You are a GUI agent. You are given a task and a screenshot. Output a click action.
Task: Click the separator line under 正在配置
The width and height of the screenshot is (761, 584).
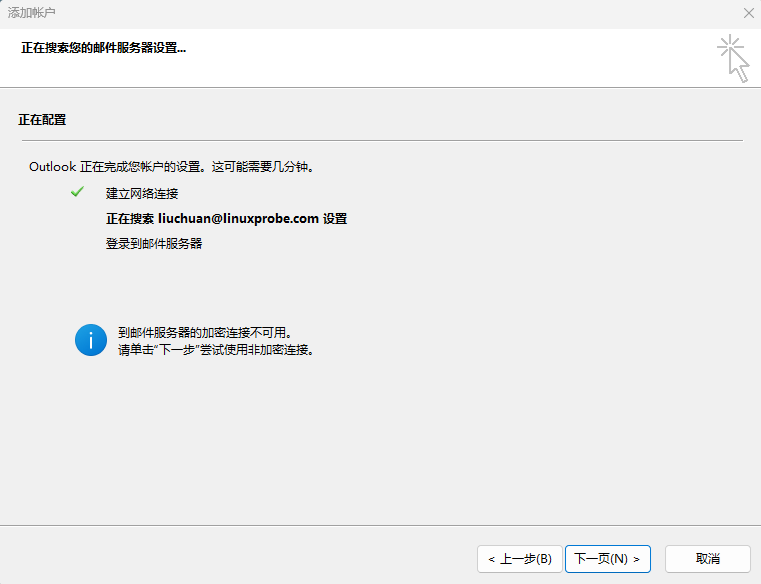[380, 140]
